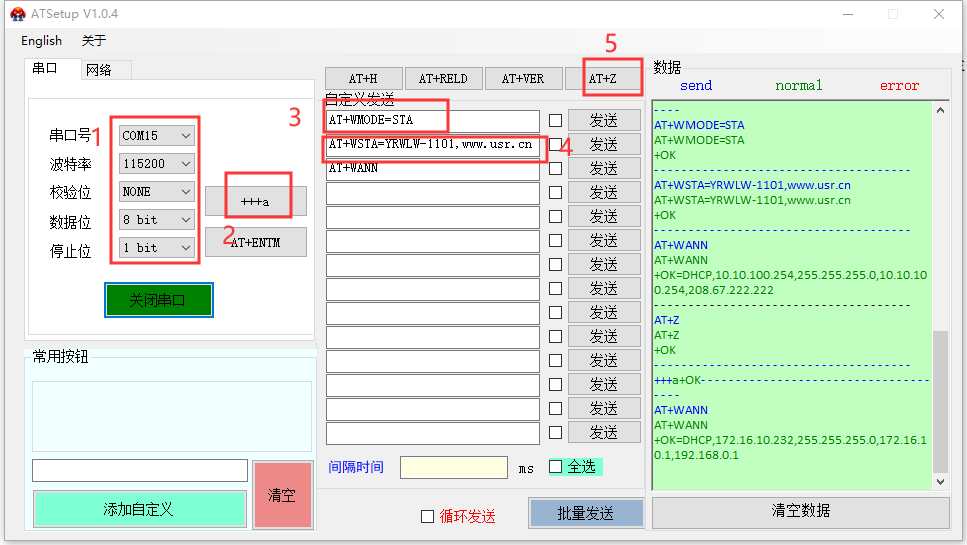Click the ATSetup app icon in title bar
The height and width of the screenshot is (545, 967).
tap(17, 13)
